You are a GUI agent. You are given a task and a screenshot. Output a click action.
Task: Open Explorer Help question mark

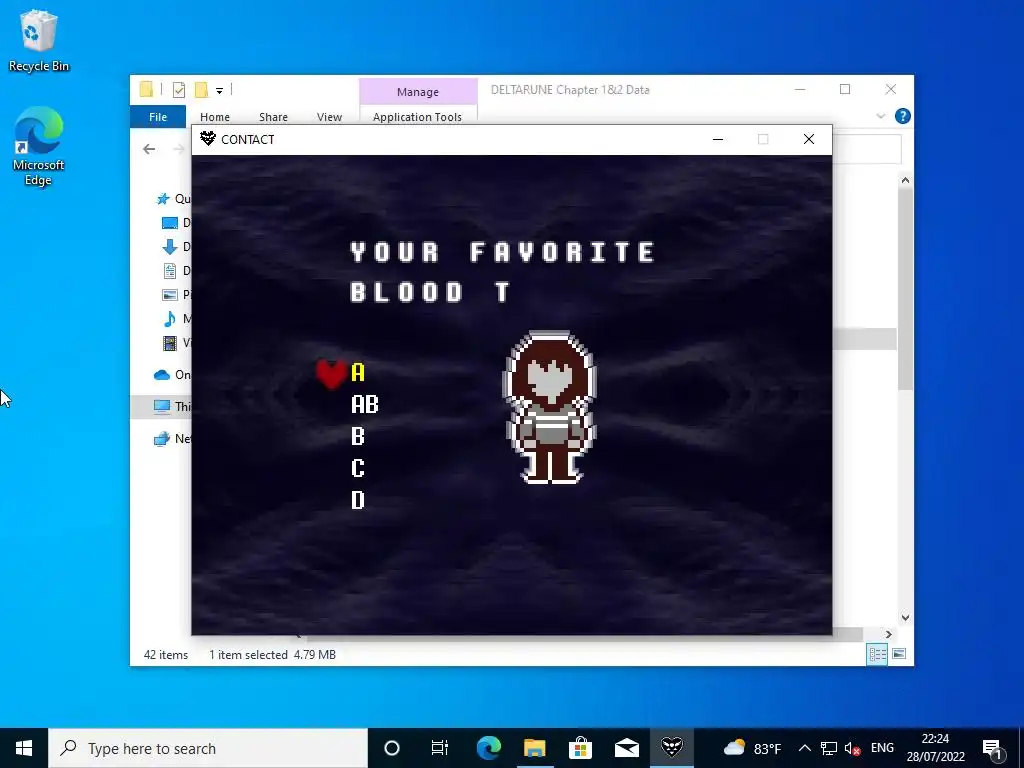pyautogui.click(x=903, y=116)
